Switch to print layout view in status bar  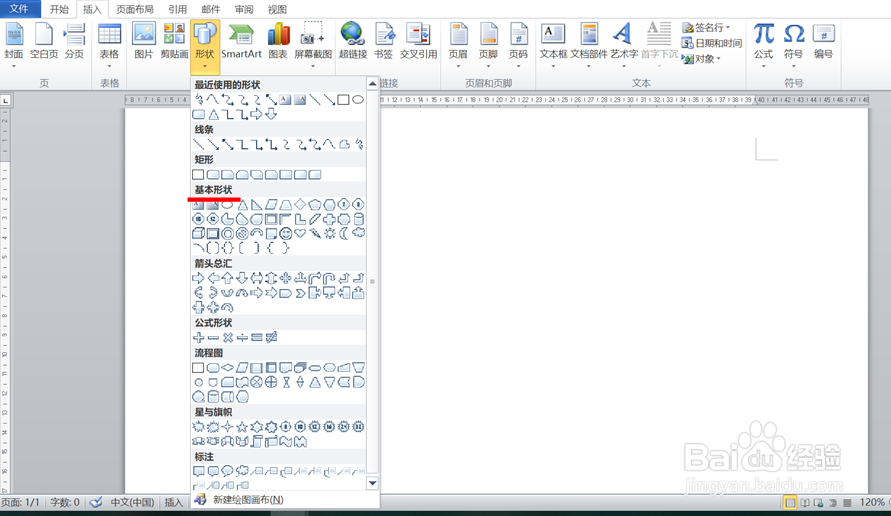click(x=790, y=502)
